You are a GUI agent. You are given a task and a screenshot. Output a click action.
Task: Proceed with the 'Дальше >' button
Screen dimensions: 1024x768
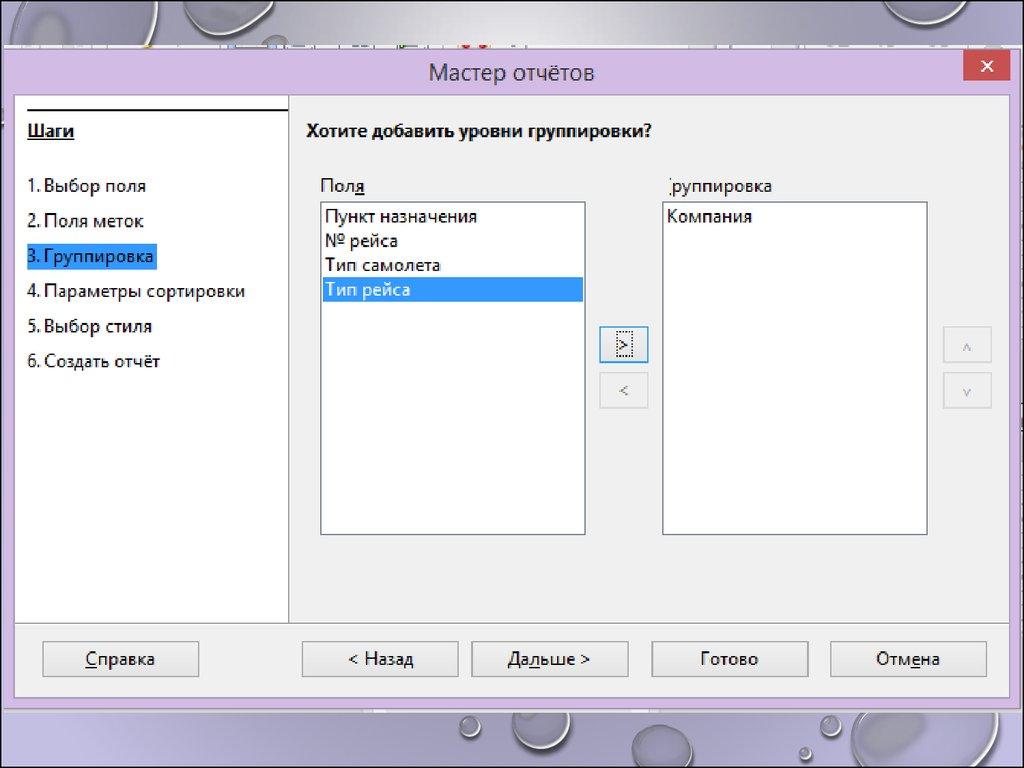(x=549, y=659)
